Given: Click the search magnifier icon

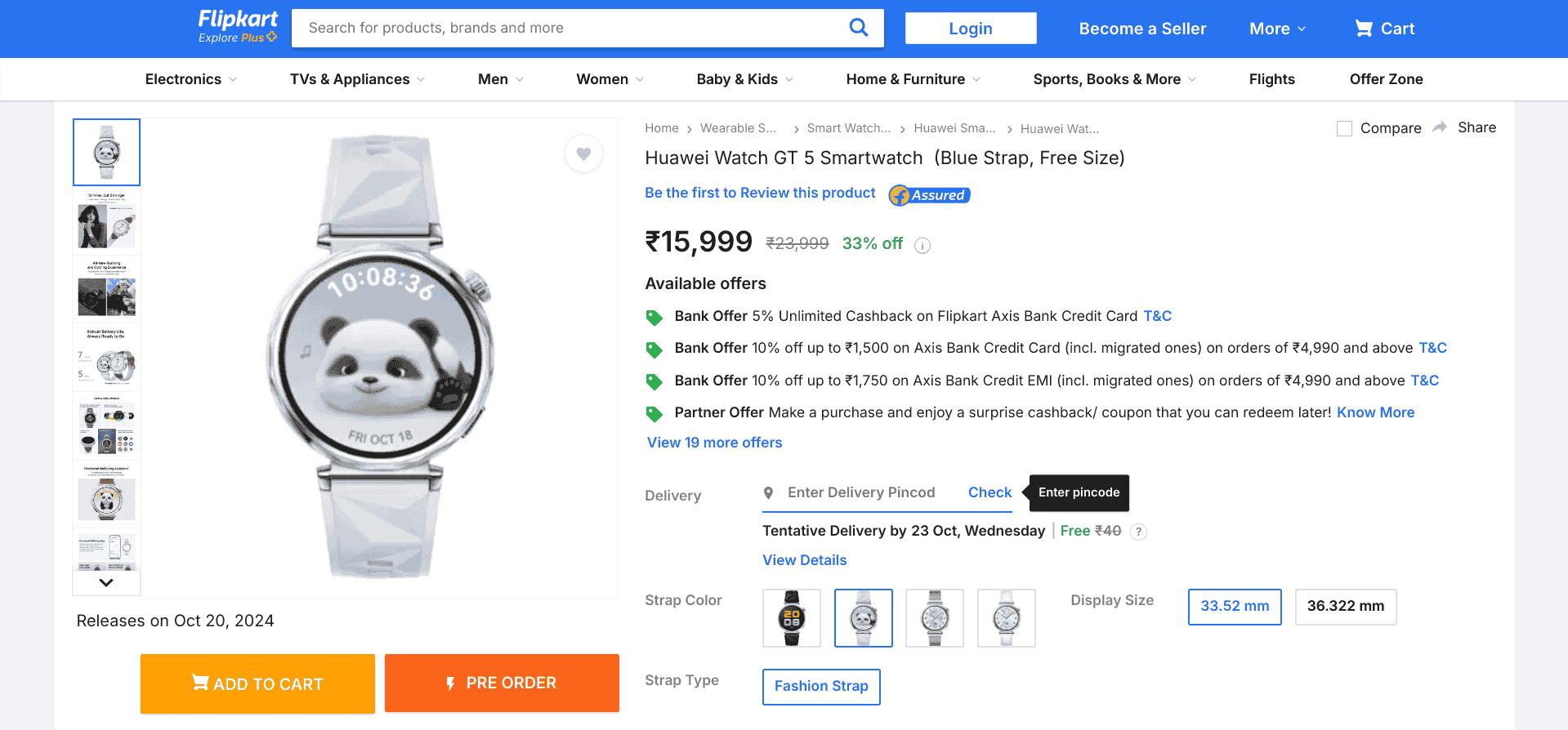Looking at the screenshot, I should [858, 28].
